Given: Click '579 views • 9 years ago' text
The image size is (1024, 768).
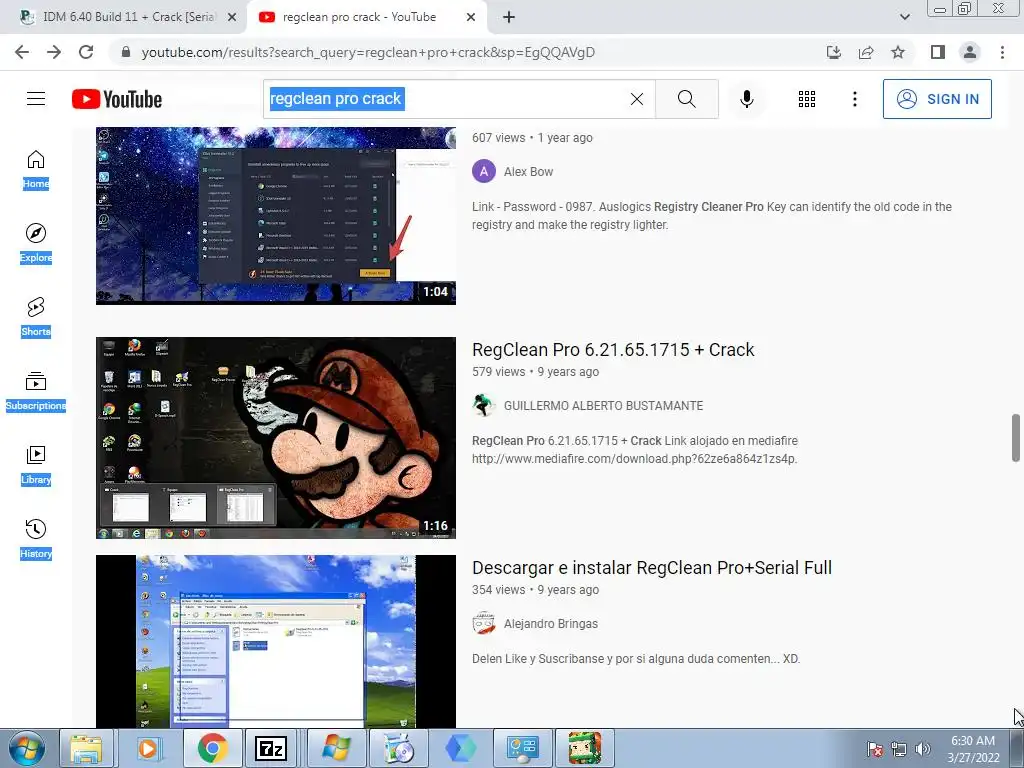Looking at the screenshot, I should coord(536,372).
